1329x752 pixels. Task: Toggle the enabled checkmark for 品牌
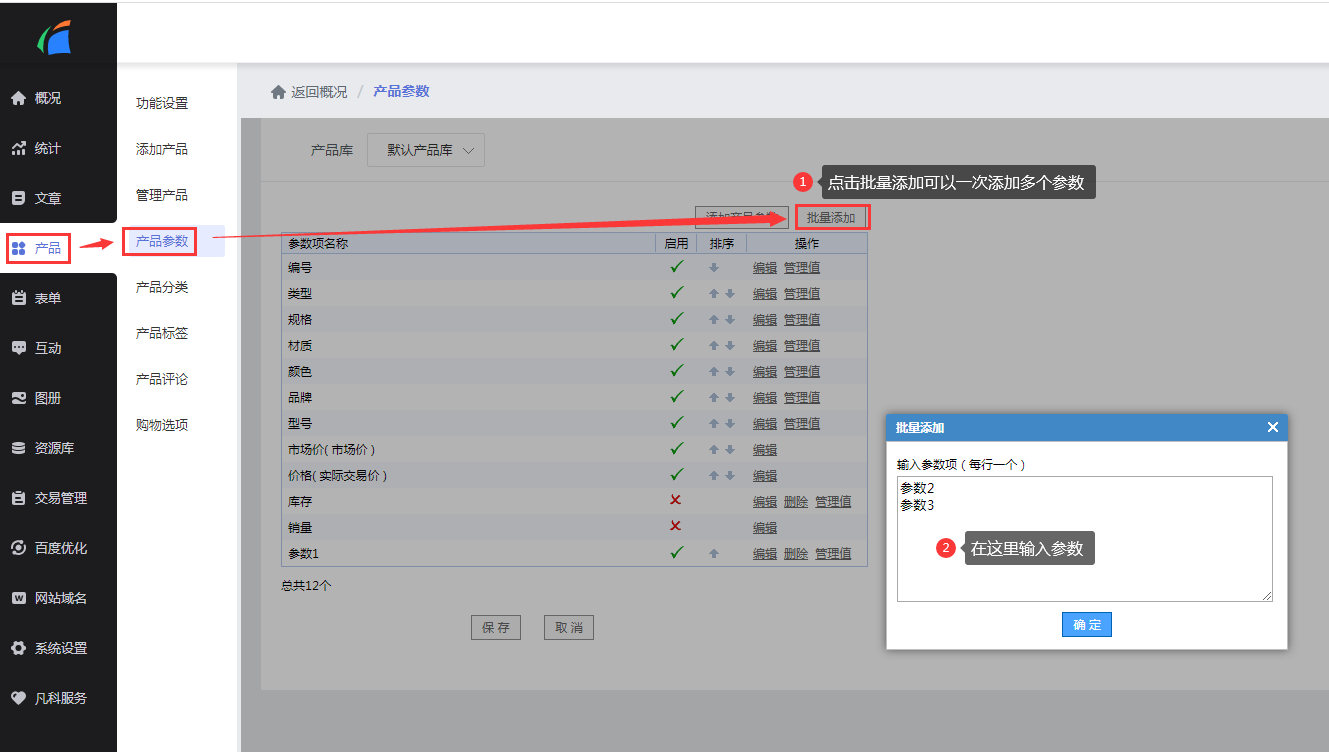[677, 397]
